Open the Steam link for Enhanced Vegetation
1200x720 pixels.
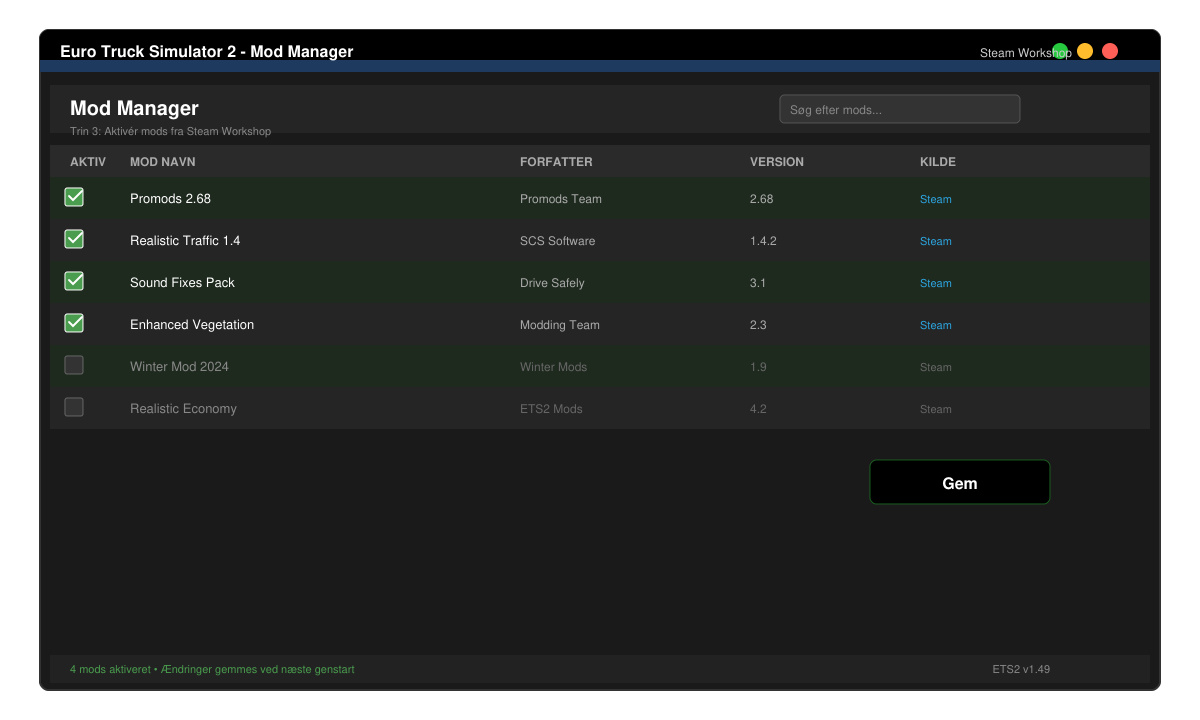click(x=936, y=325)
